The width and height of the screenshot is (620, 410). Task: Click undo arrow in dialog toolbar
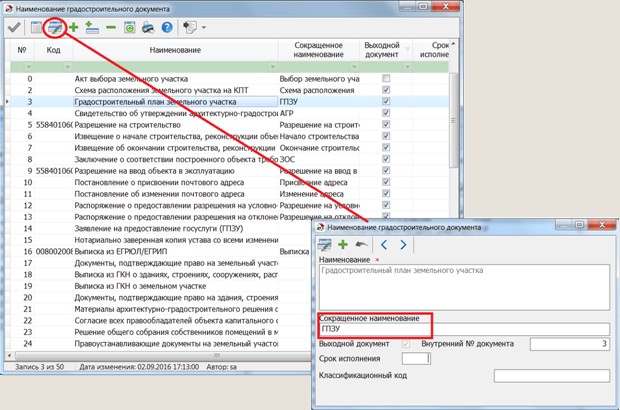tap(361, 244)
